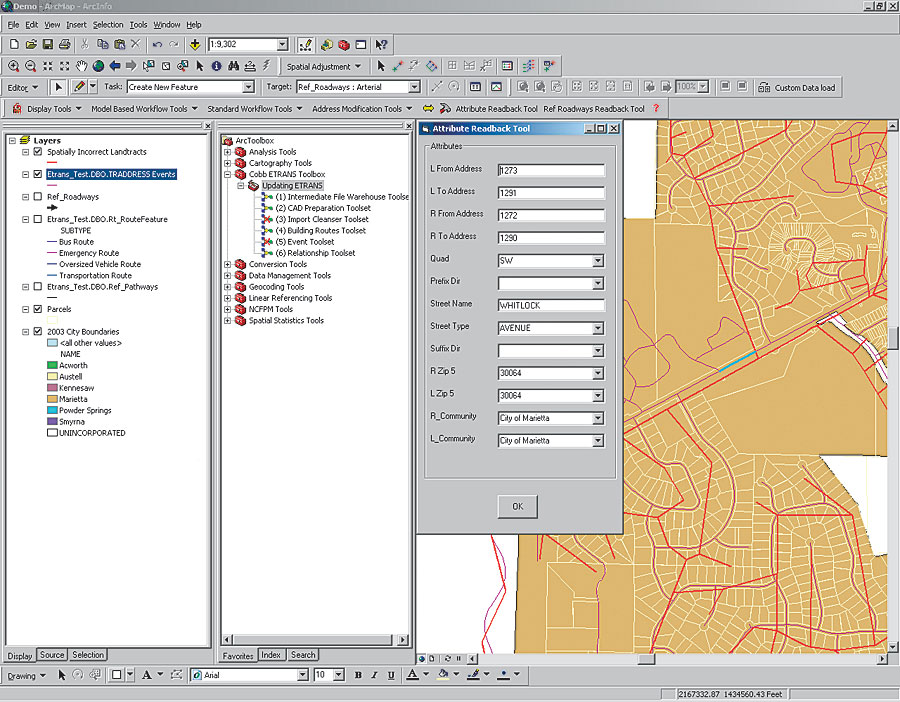Toggle the Parcels layer checkbox

pos(38,309)
